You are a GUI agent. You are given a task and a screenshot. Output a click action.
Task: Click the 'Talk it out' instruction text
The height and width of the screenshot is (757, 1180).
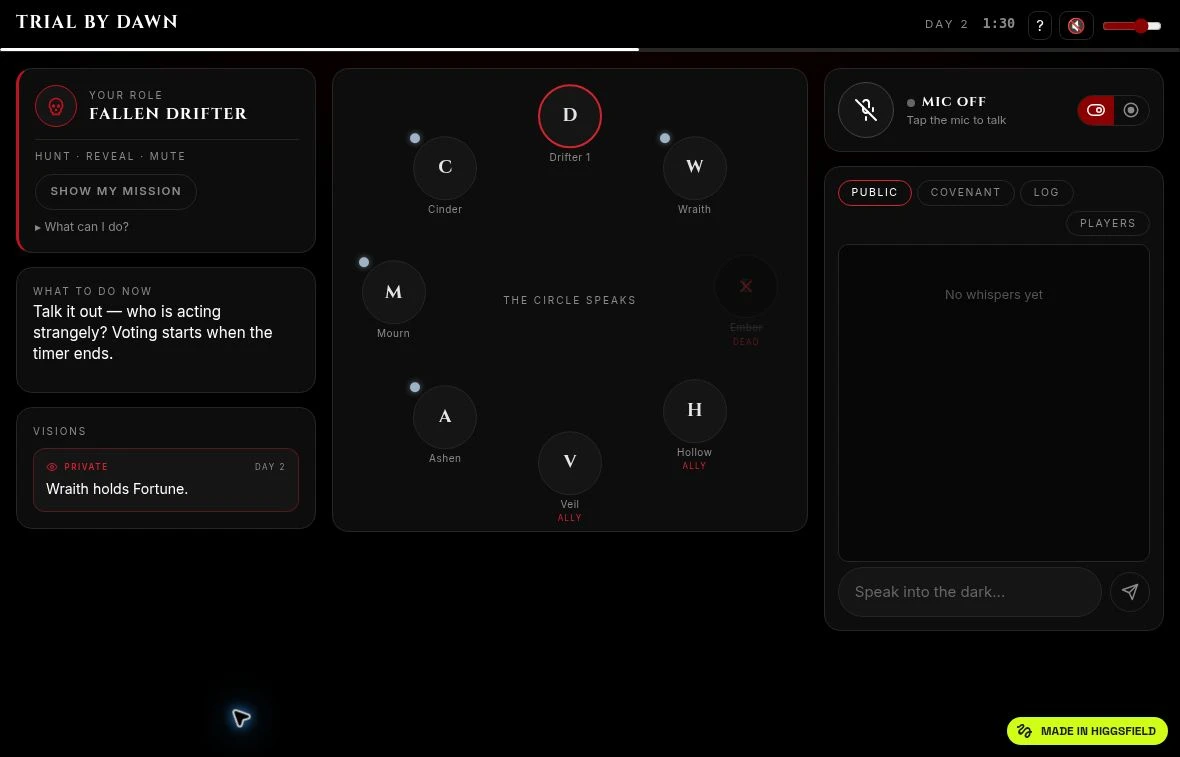(153, 333)
